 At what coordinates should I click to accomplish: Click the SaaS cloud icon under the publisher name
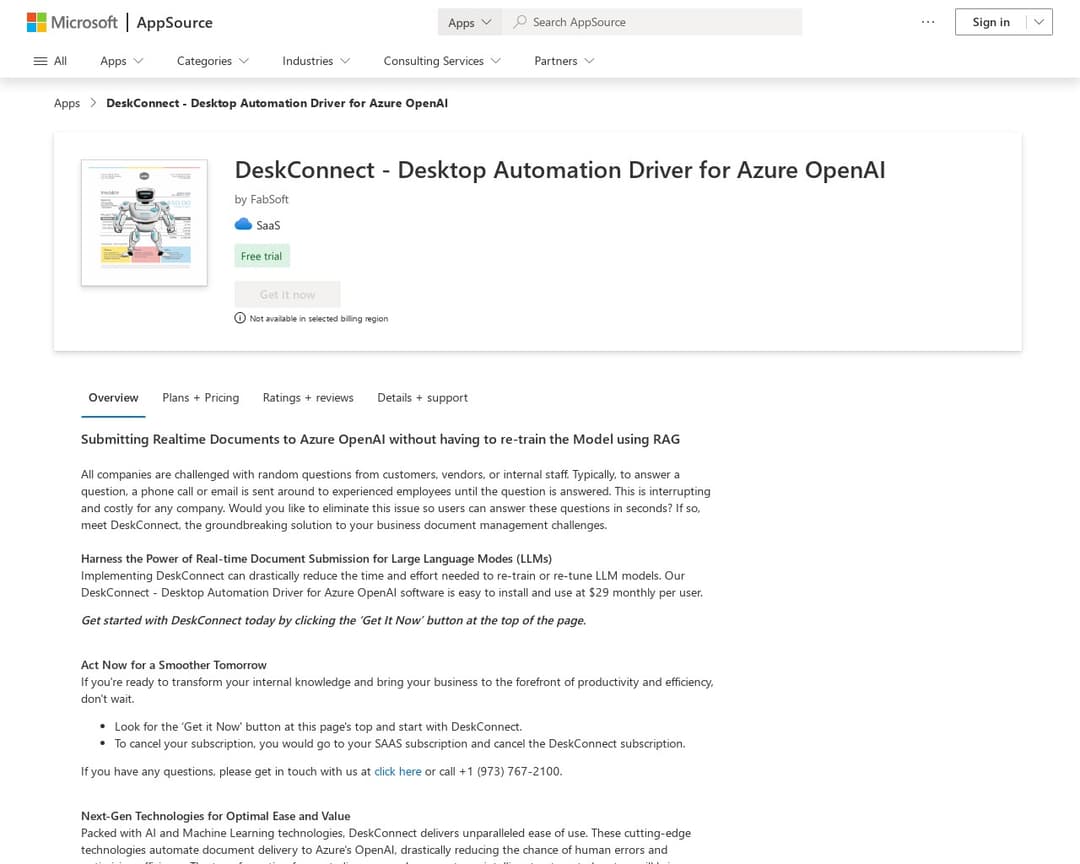pos(243,224)
